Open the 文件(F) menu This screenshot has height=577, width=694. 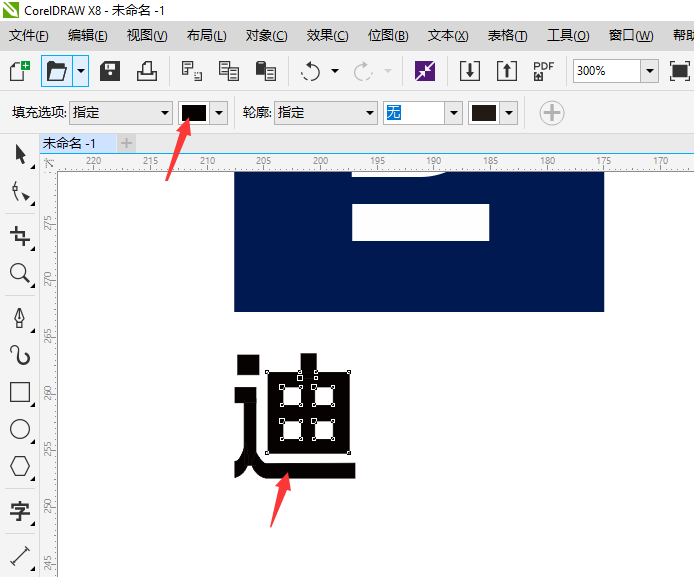pos(29,35)
